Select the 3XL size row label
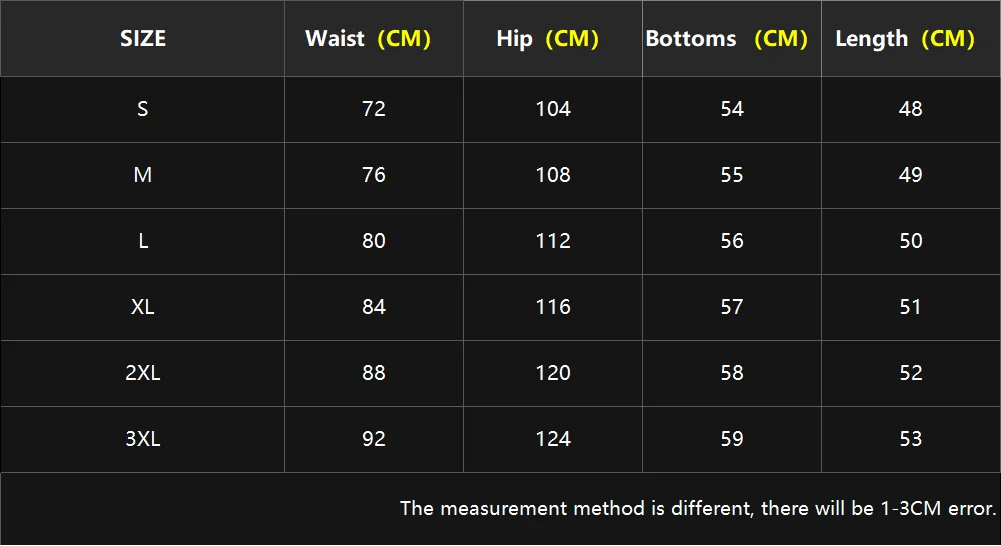 point(143,439)
